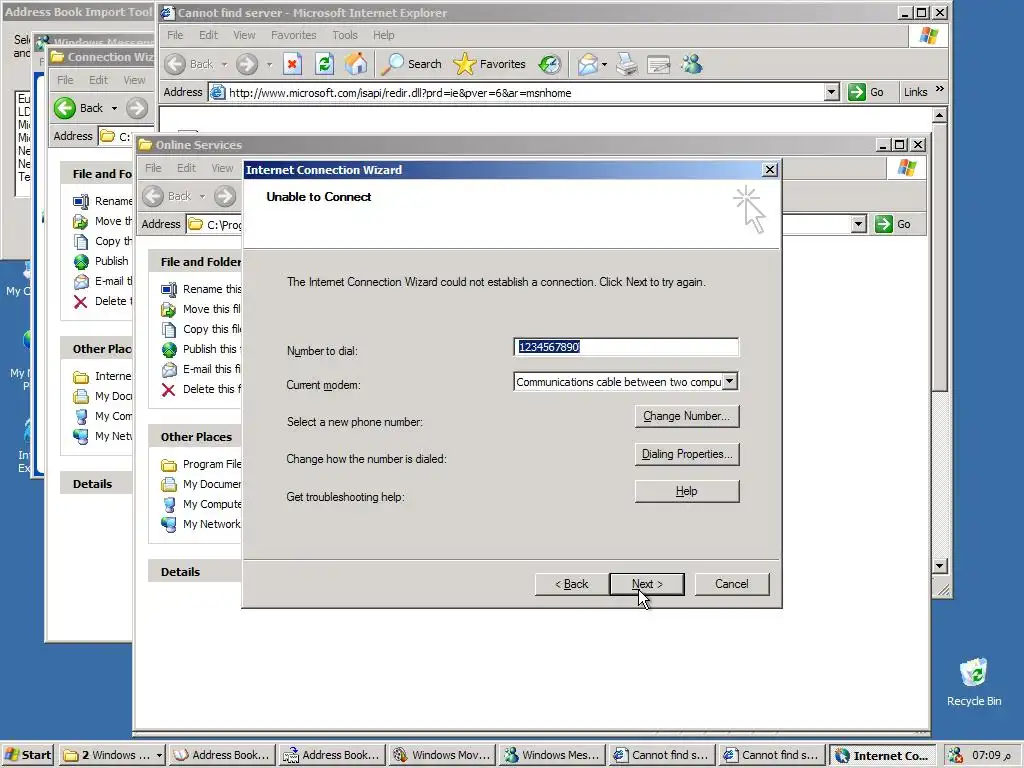Click the Stop icon in Internet Explorer toolbar
Image resolution: width=1024 pixels, height=768 pixels.
coord(292,64)
